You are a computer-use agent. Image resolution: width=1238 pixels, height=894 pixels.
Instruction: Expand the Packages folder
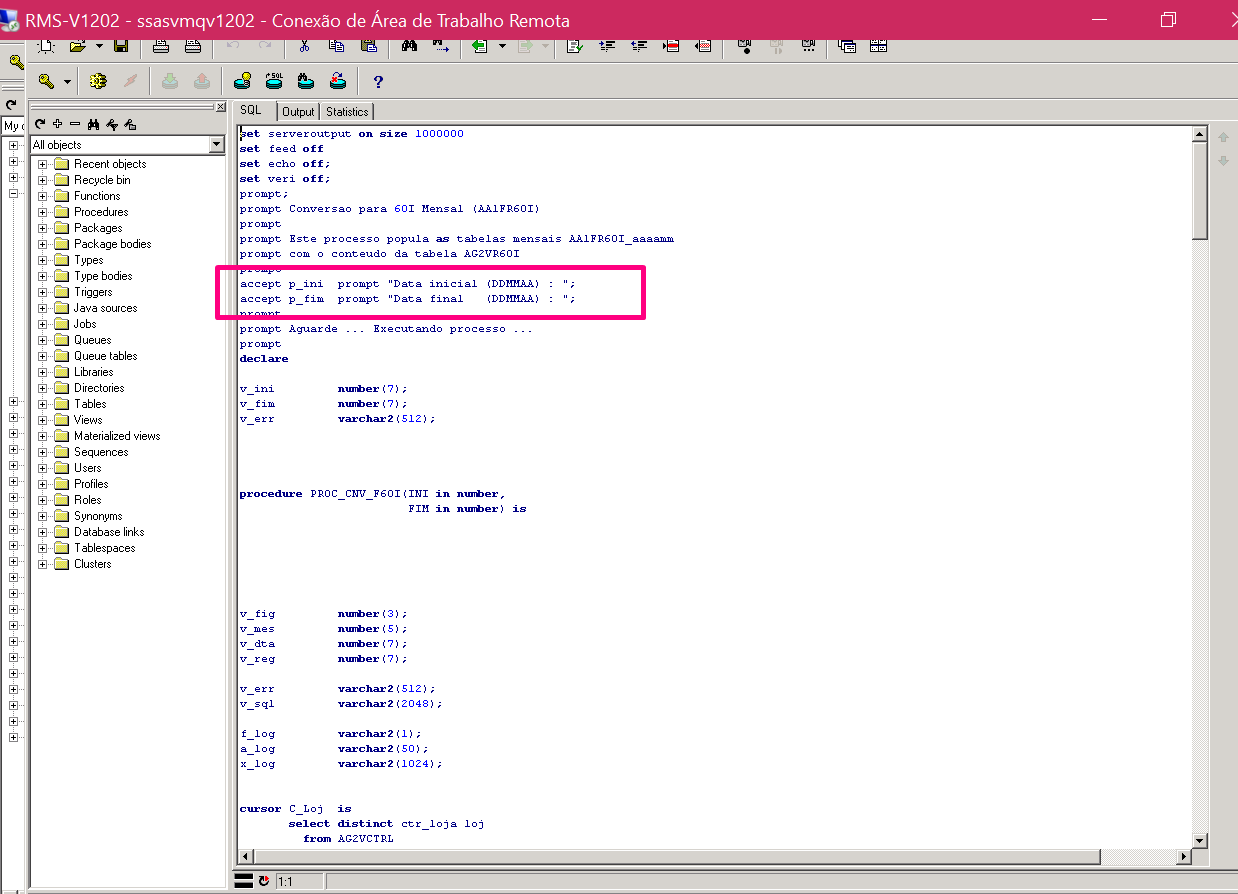click(43, 228)
